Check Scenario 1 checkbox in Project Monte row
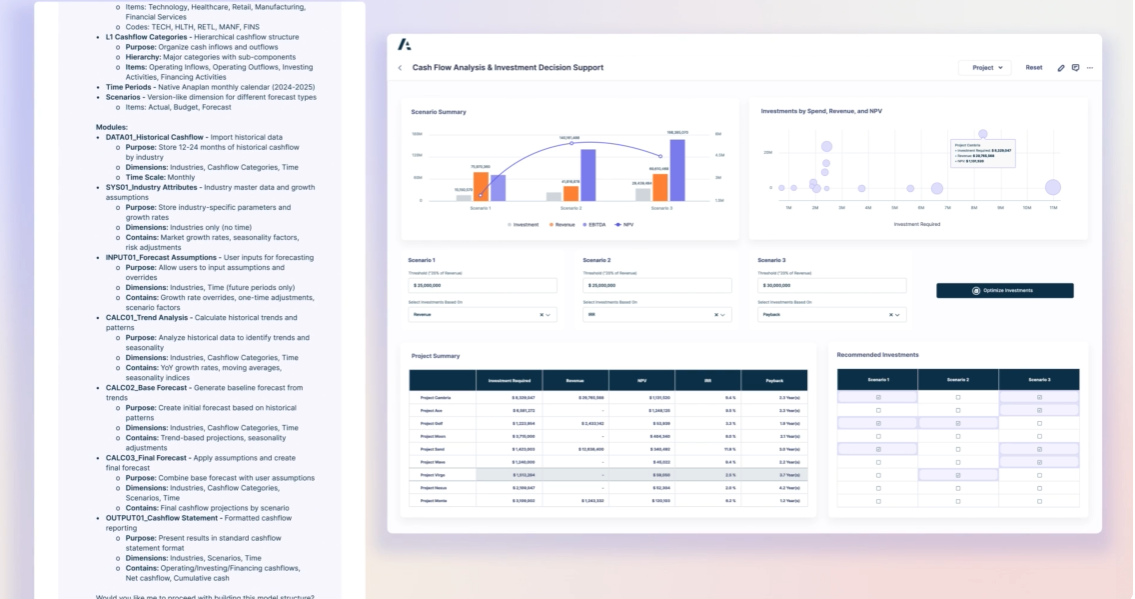This screenshot has width=1135, height=599. click(878, 501)
